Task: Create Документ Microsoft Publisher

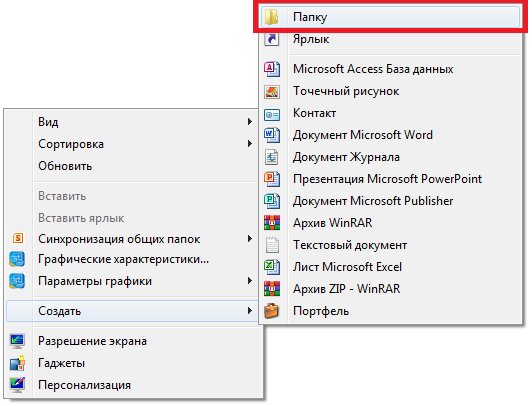Action: pos(391,201)
